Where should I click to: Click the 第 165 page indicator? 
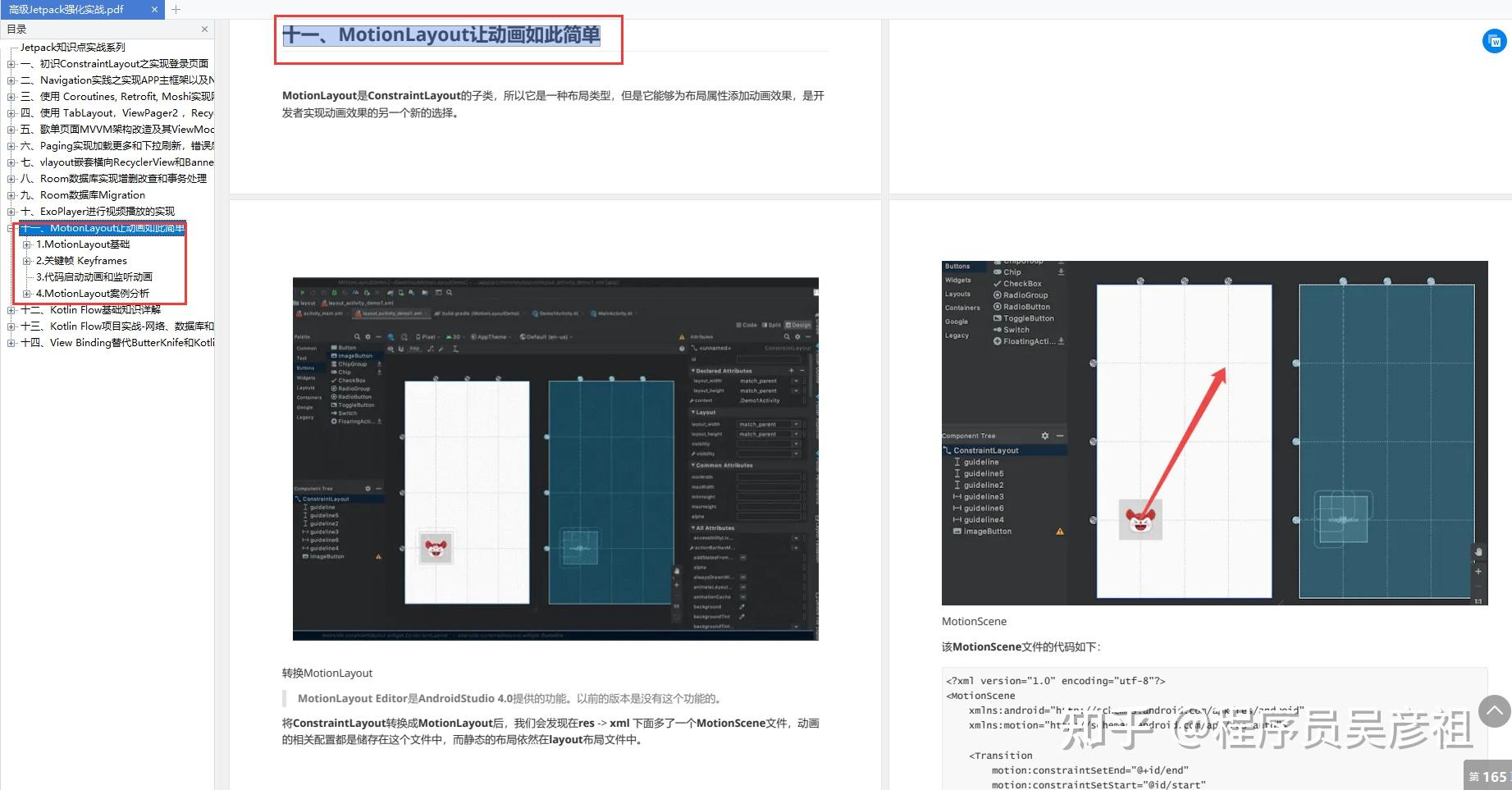coord(1487,776)
